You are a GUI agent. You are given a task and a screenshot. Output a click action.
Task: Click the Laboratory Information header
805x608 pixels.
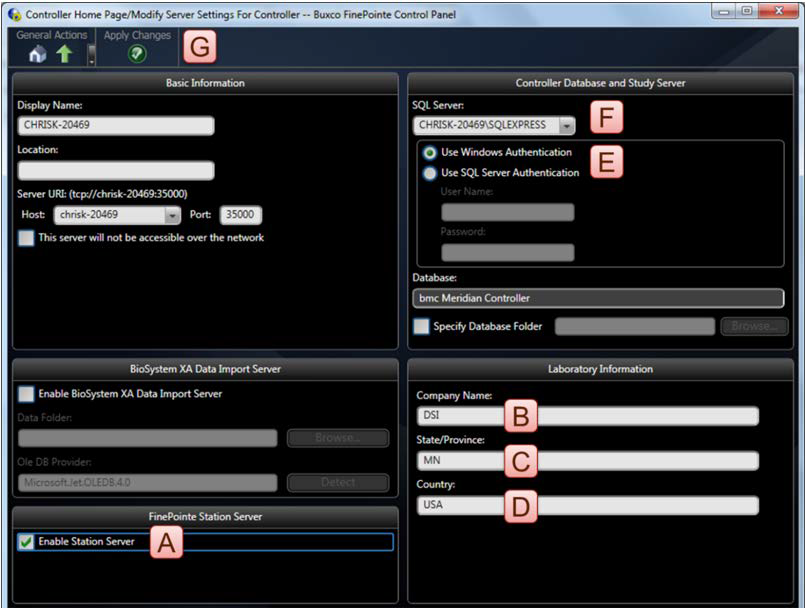600,369
